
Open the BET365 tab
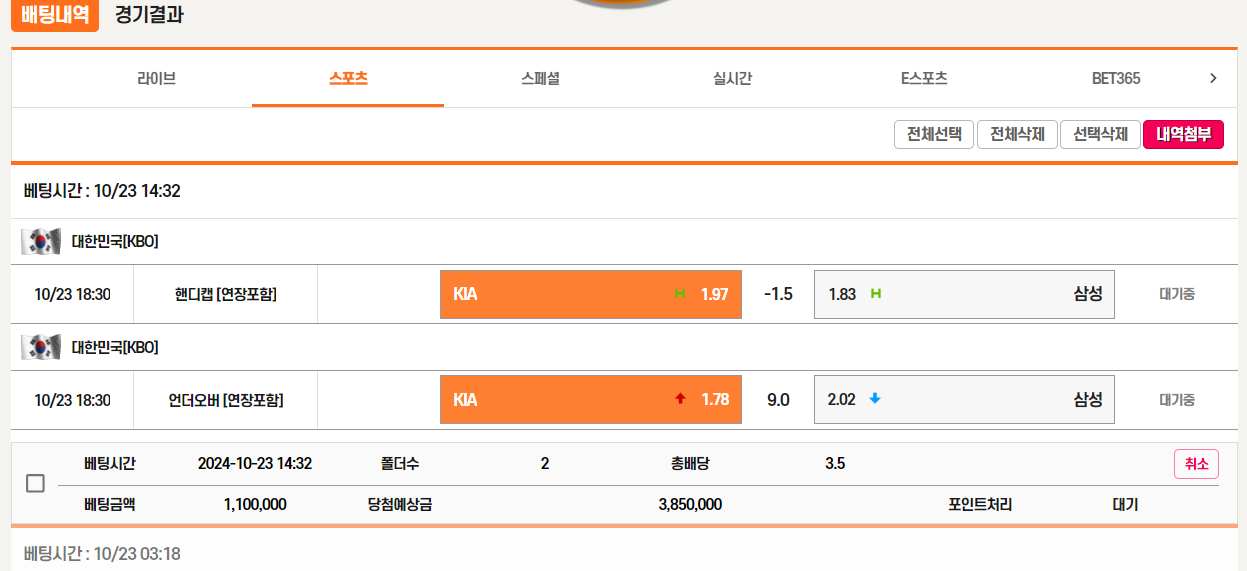(1115, 78)
